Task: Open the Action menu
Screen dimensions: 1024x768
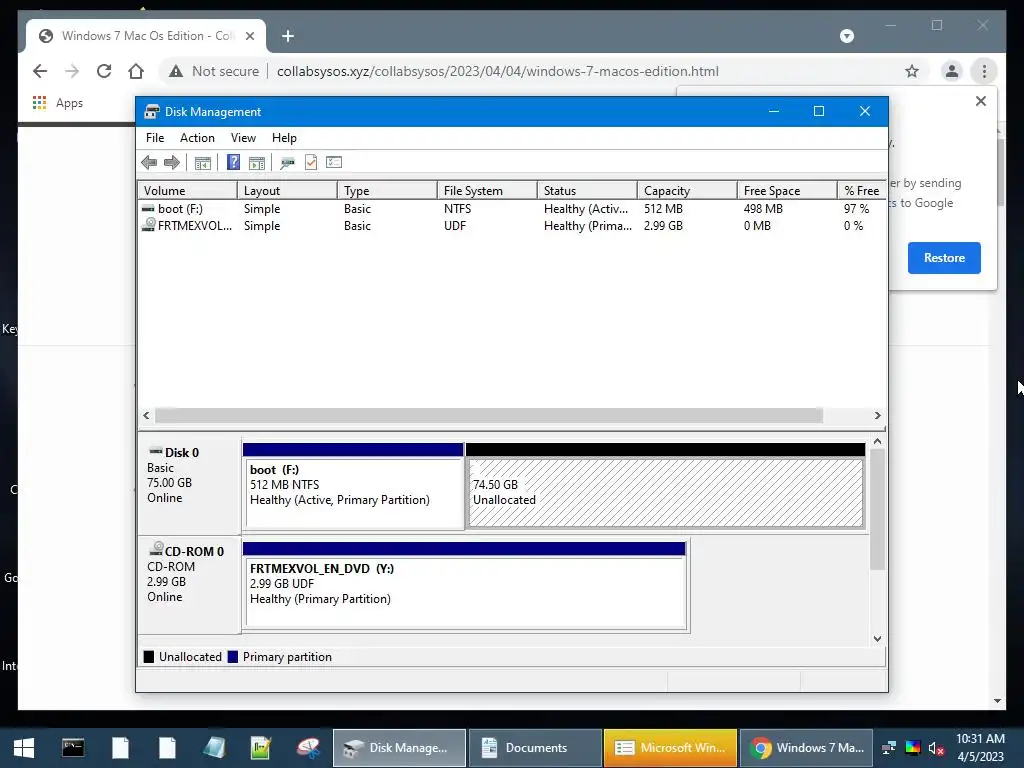Action: [197, 138]
